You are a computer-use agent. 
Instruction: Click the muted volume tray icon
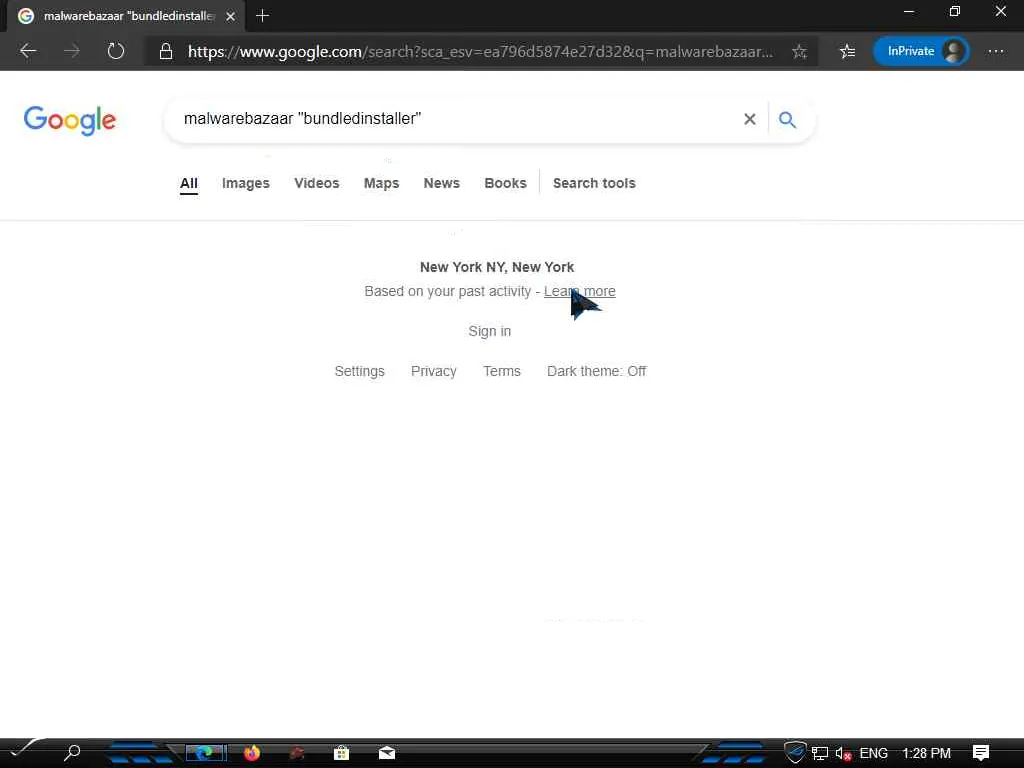point(843,754)
